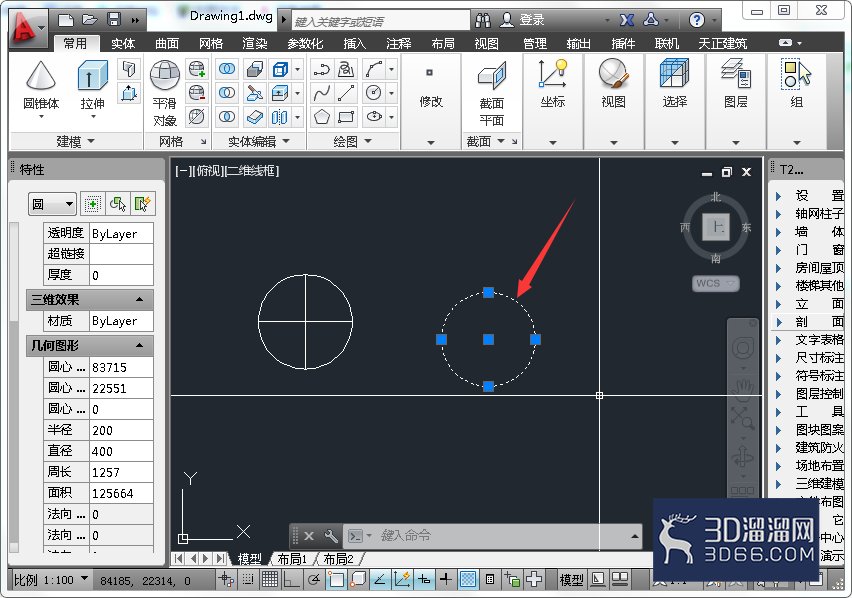Click the 半径 value field showing 200
Image resolution: width=852 pixels, height=598 pixels.
[121, 430]
